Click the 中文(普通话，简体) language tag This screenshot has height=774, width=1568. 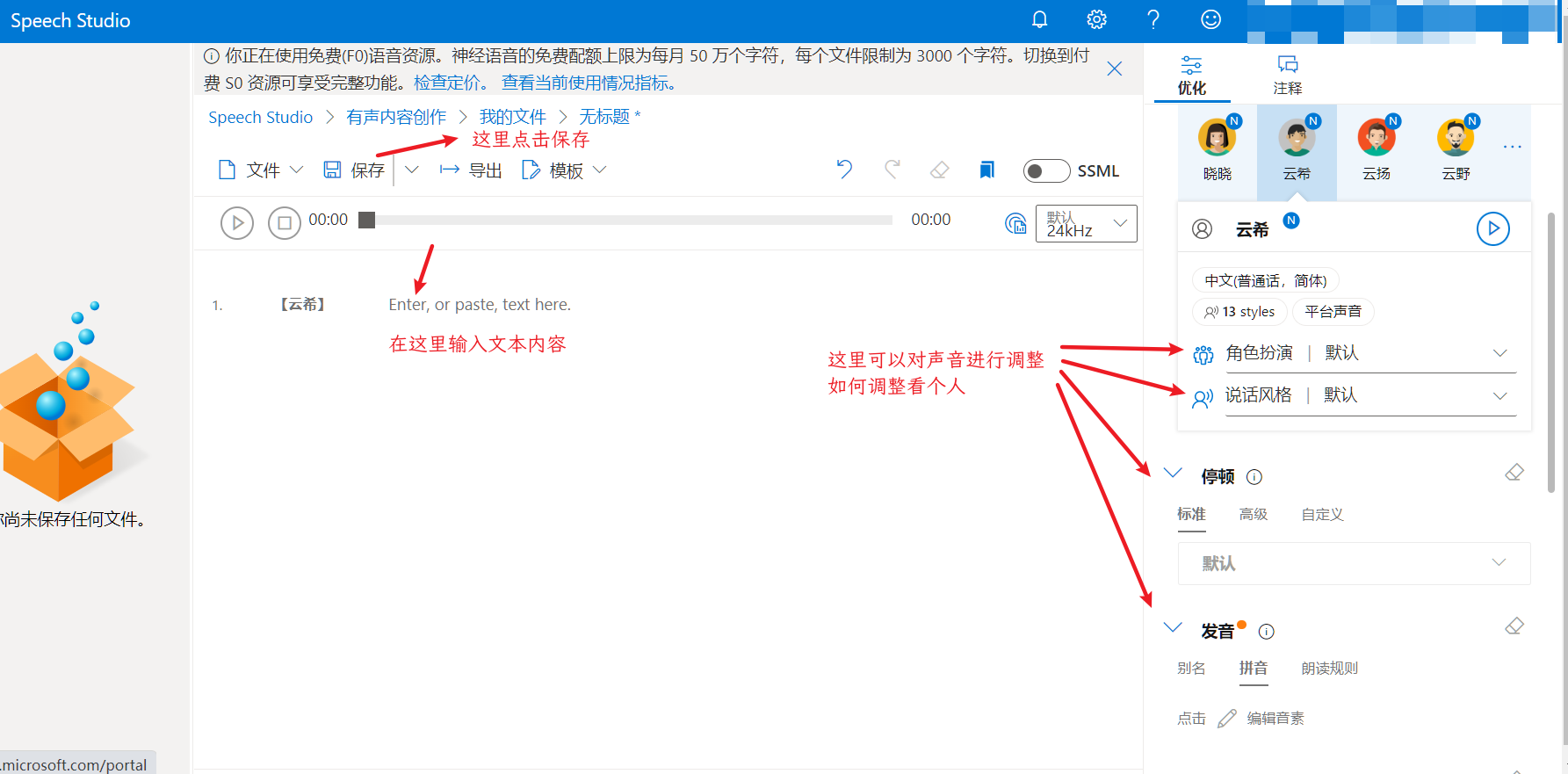tap(1265, 280)
